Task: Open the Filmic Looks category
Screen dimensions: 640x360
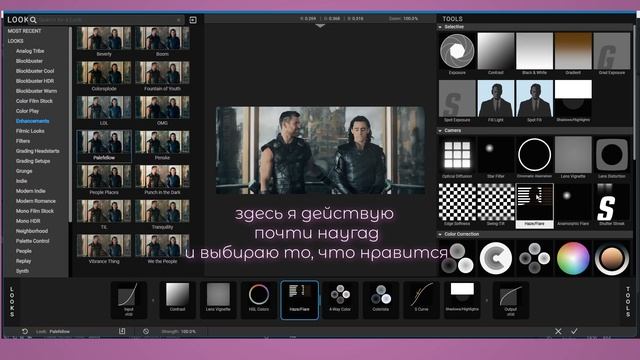Action: [x=30, y=131]
